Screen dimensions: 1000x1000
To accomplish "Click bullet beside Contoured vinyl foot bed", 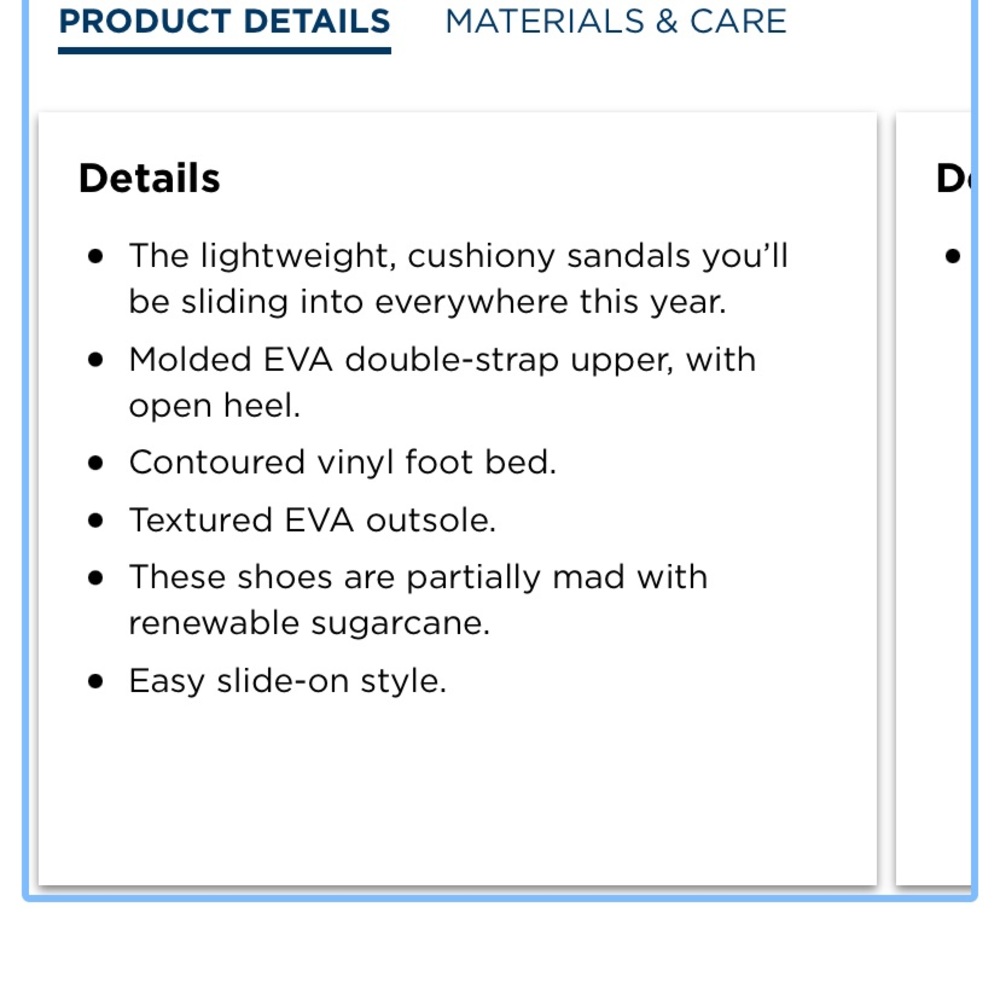I will coord(96,462).
